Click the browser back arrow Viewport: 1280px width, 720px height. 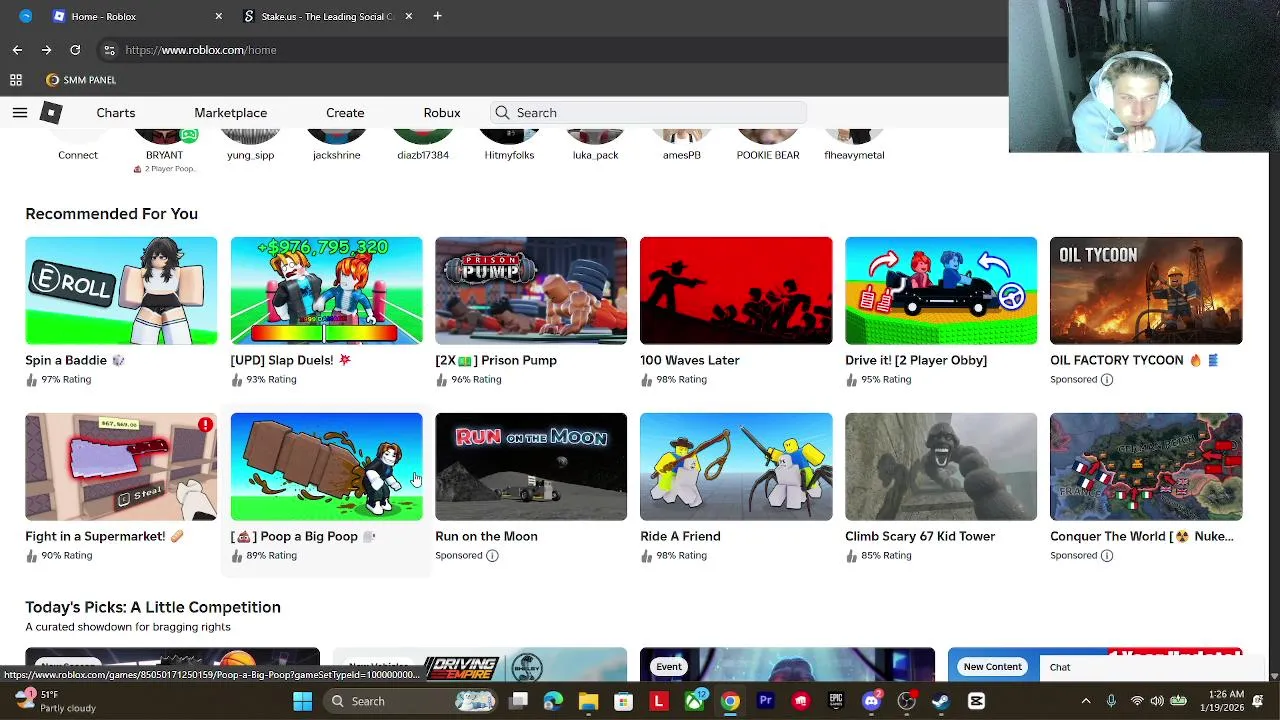[17, 50]
